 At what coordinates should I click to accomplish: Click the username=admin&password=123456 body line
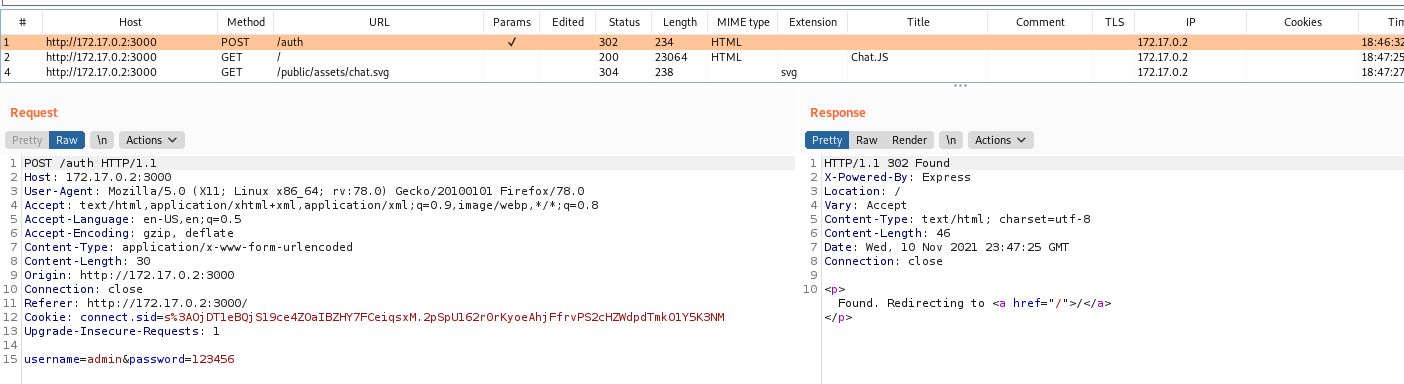pos(129,359)
